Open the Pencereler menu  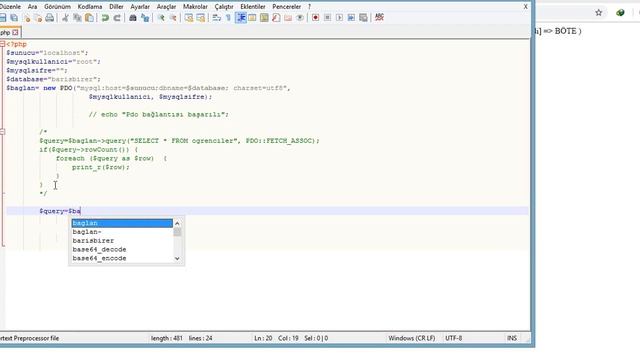[287, 7]
